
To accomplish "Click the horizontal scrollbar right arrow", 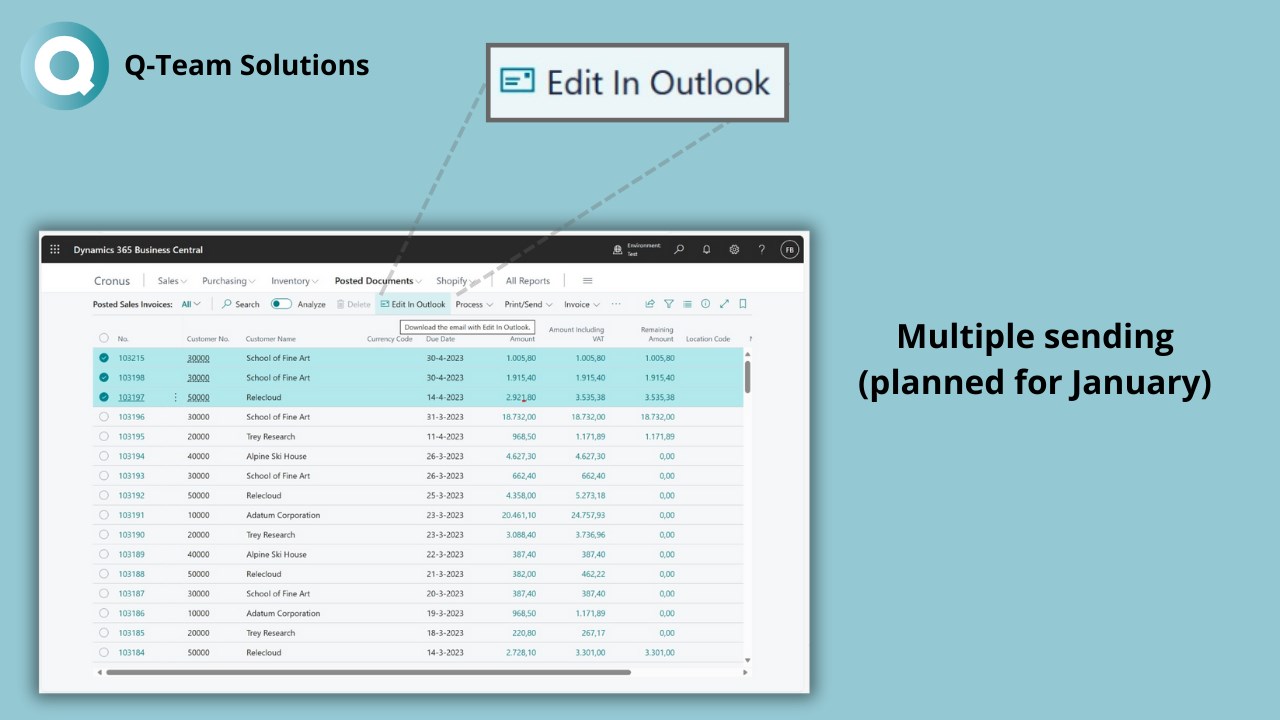I will (x=745, y=672).
